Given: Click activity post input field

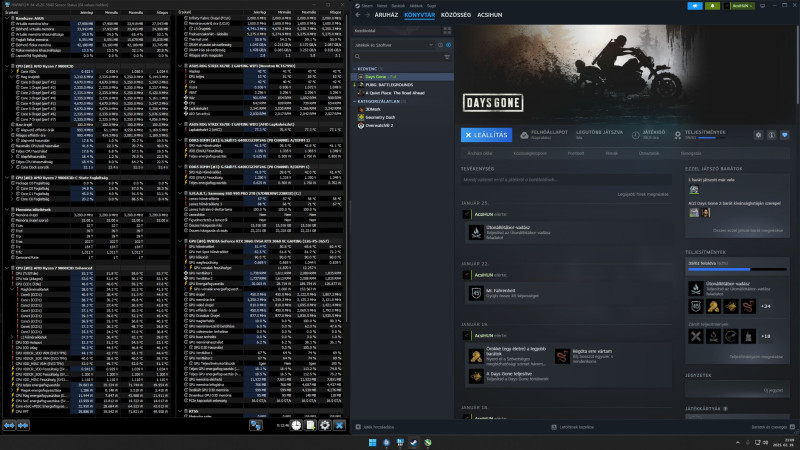Looking at the screenshot, I should (x=566, y=180).
